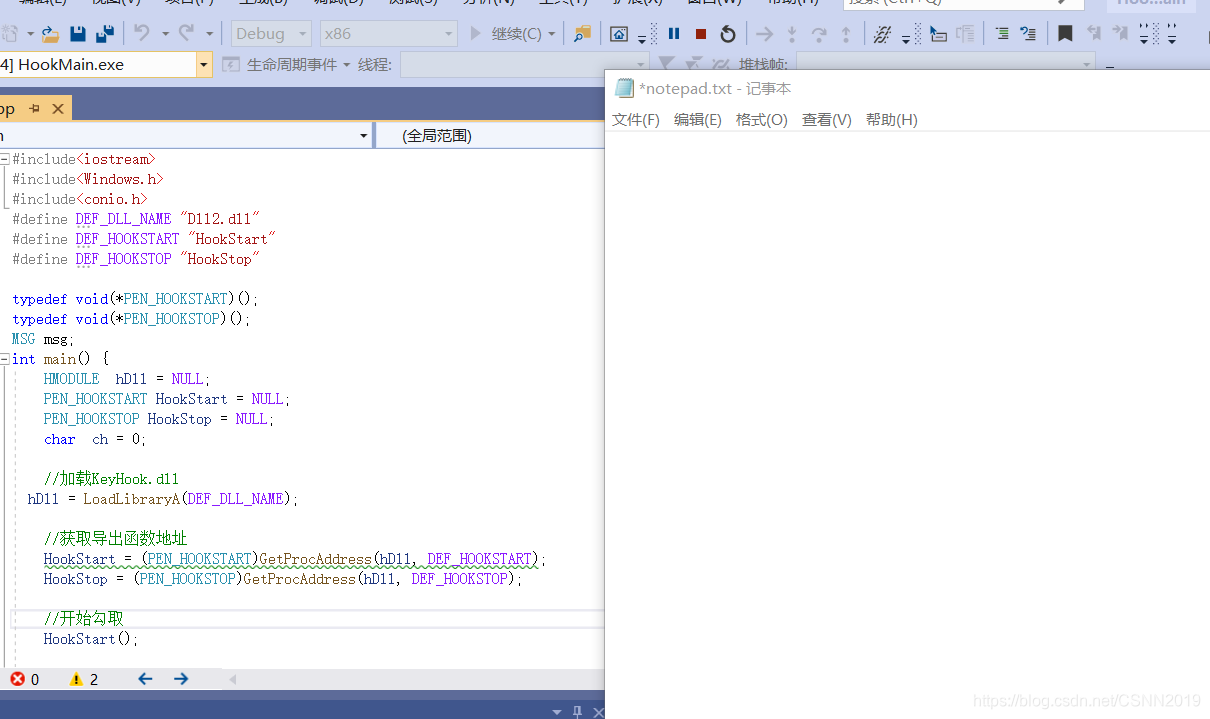Navigate backward with the left blue arrow
This screenshot has height=719, width=1210.
point(145,679)
